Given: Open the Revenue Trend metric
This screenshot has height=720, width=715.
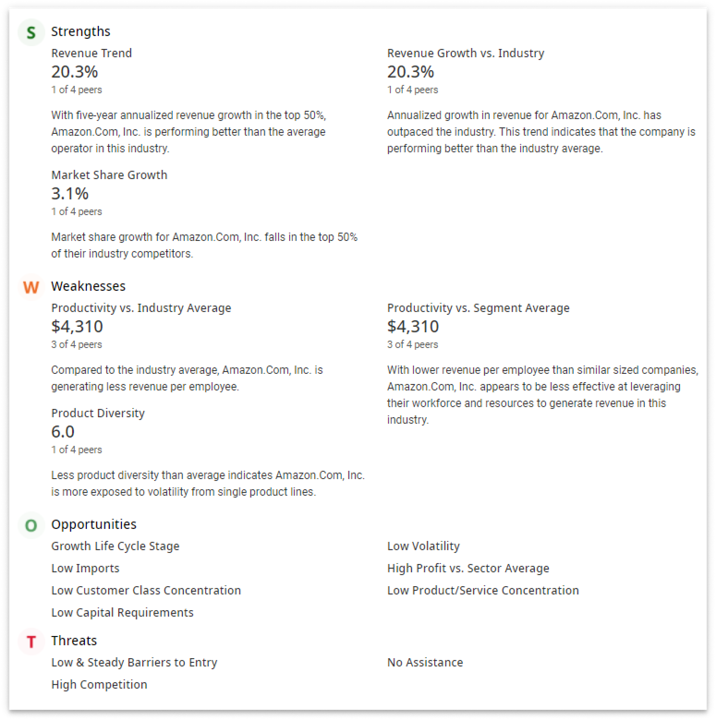Looking at the screenshot, I should (x=91, y=53).
